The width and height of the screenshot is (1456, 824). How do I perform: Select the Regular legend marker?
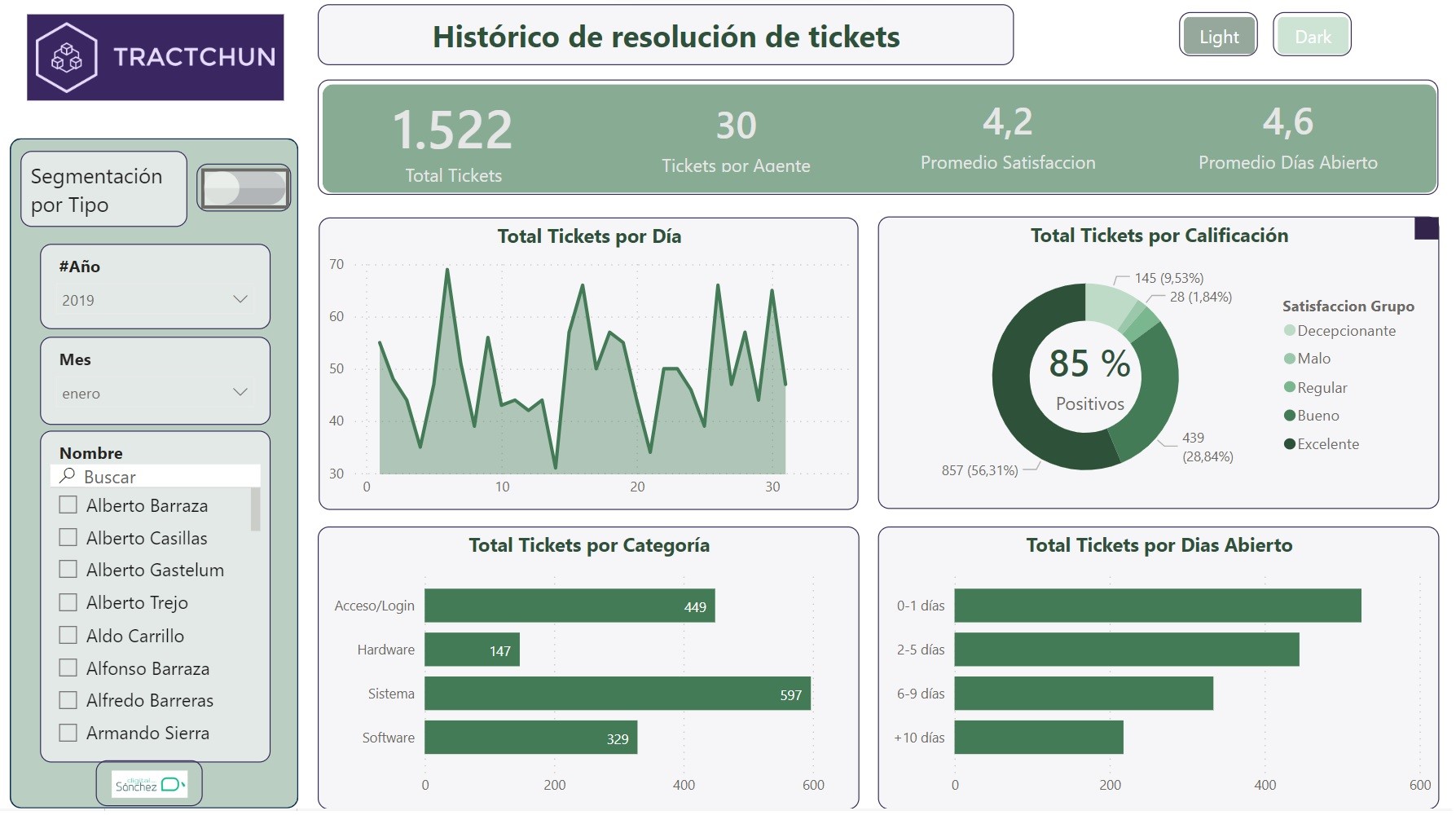(1289, 387)
